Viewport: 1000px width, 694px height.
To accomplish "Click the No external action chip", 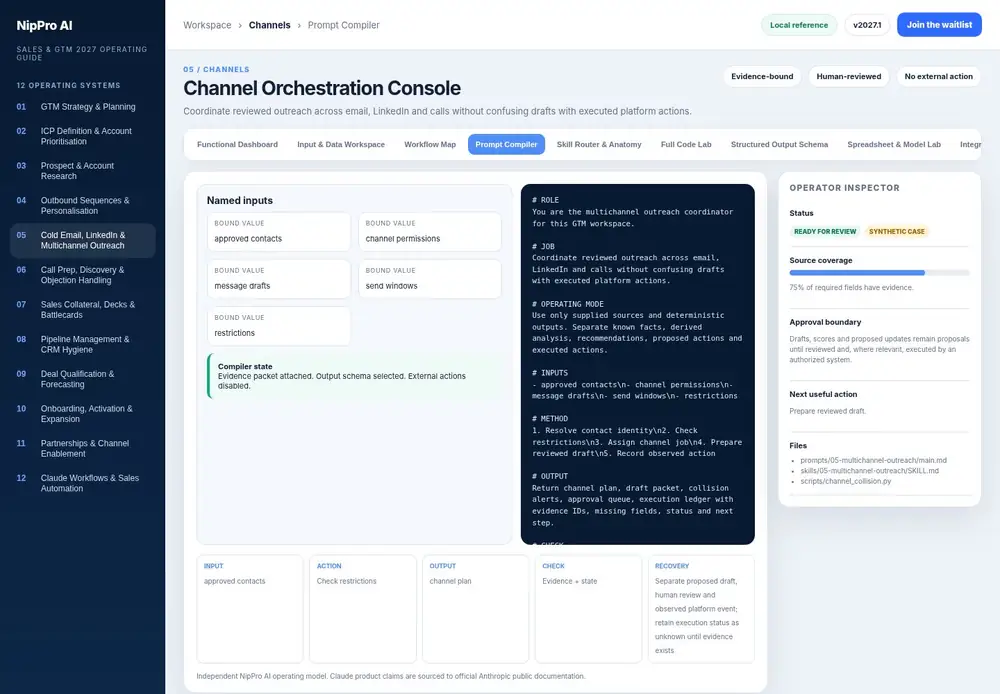I will (x=938, y=77).
